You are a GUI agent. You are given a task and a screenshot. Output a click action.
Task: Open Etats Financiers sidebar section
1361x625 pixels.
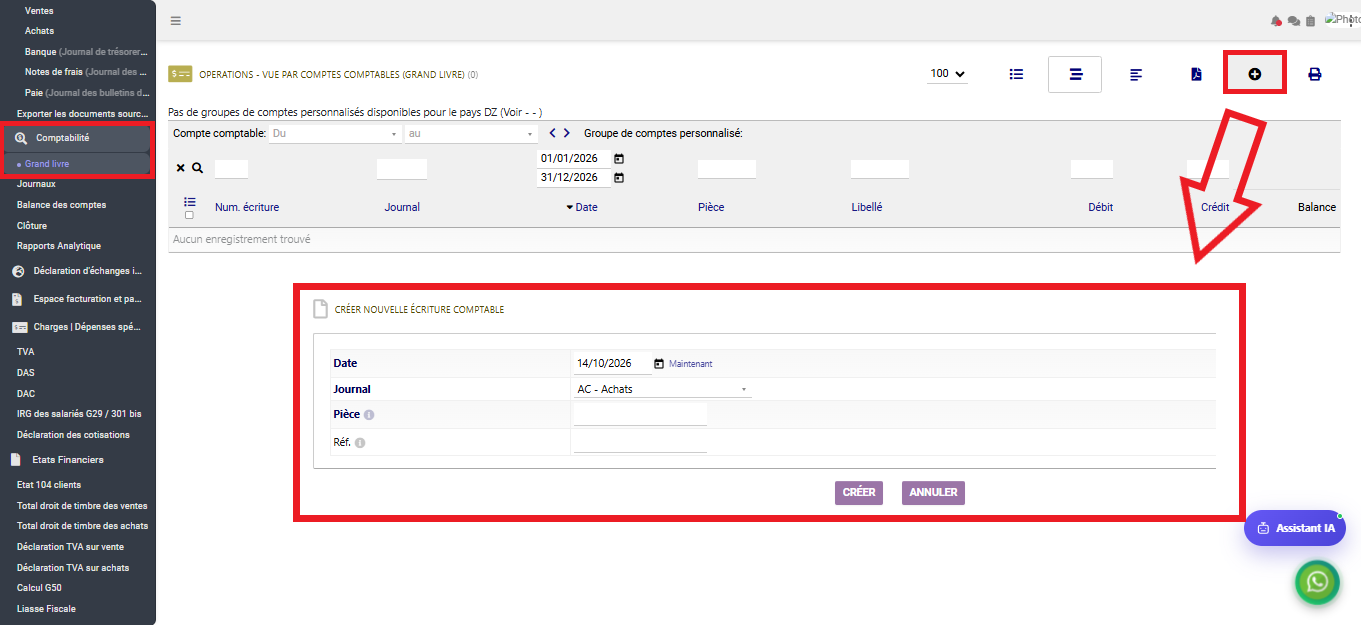point(68,460)
